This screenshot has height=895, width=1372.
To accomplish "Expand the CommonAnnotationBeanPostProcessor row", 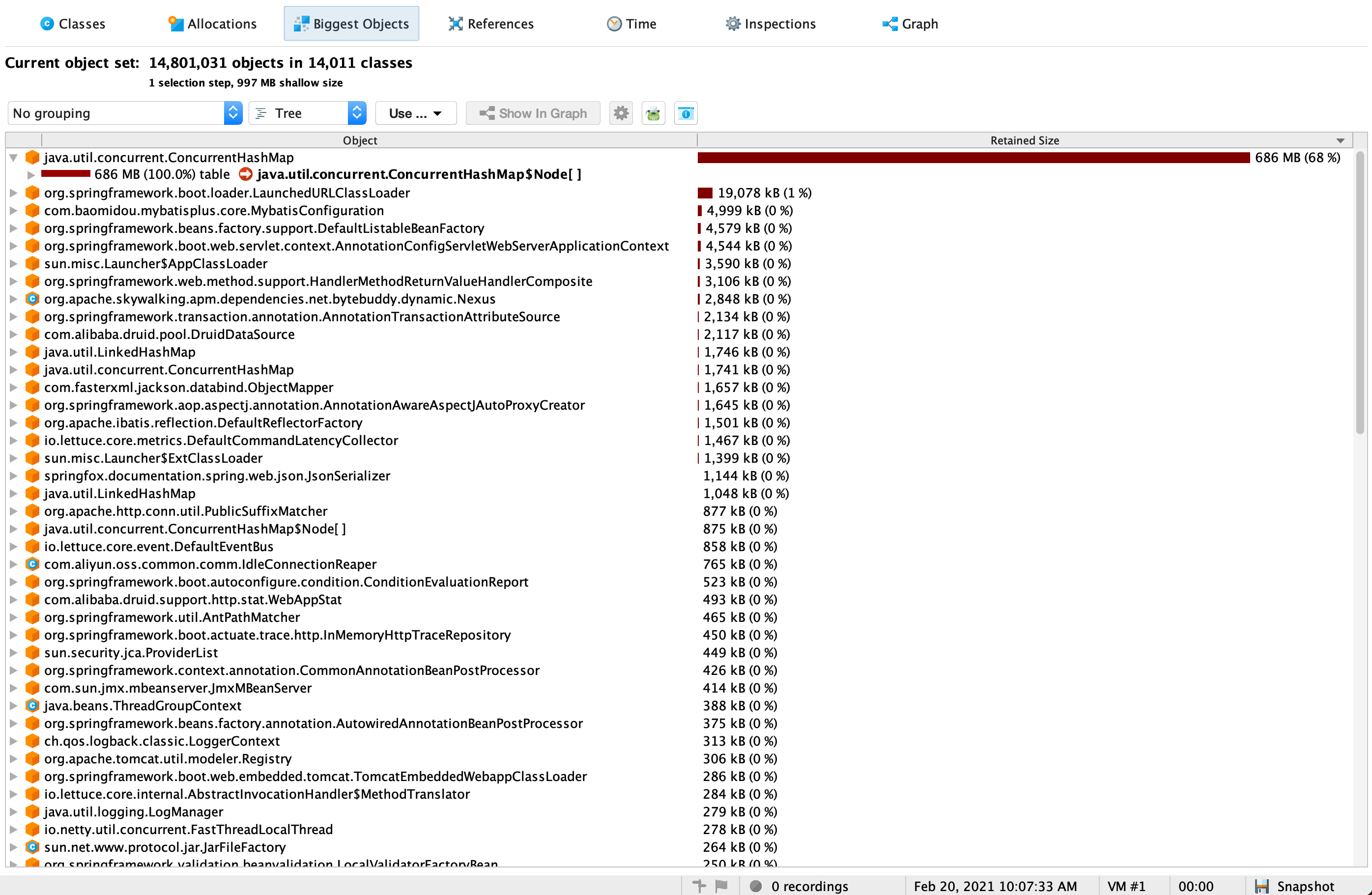I will (x=13, y=670).
